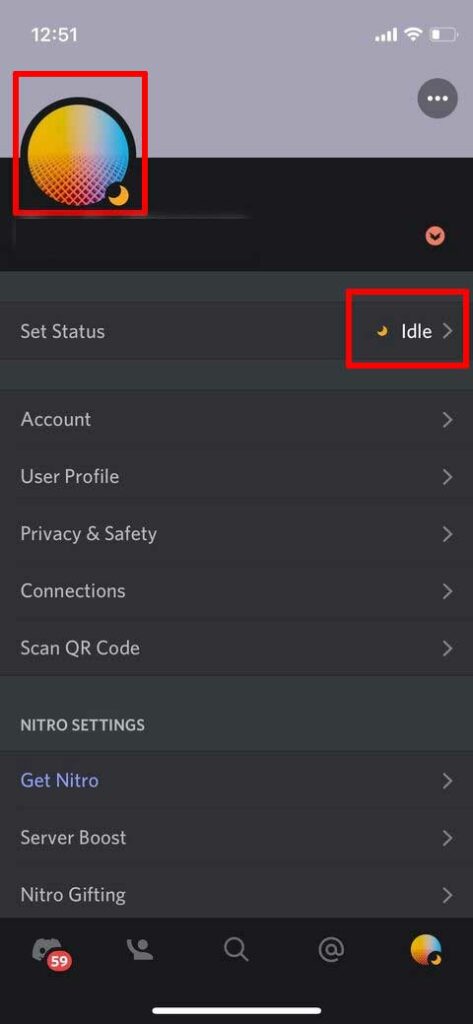Open Account settings

[236, 419]
